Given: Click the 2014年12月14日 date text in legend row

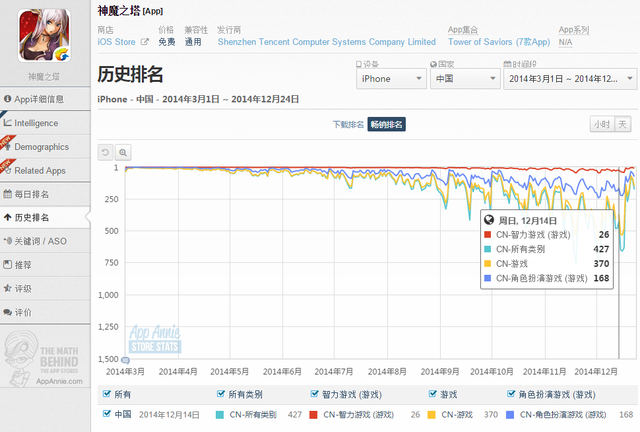Looking at the screenshot, I should 169,415.
